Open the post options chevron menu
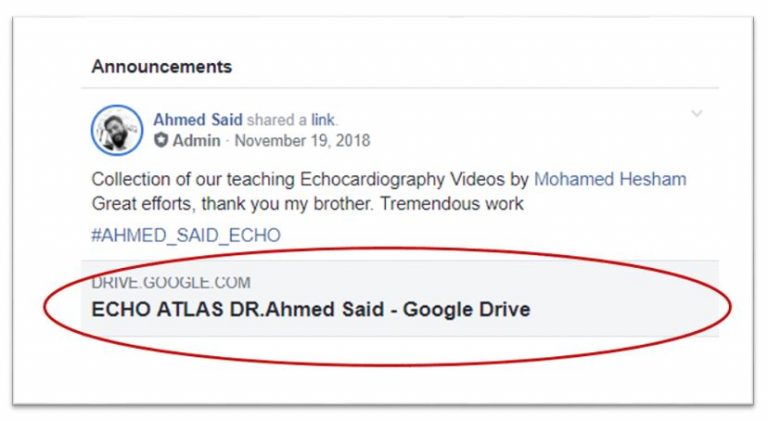The width and height of the screenshot is (768, 421). click(x=696, y=114)
